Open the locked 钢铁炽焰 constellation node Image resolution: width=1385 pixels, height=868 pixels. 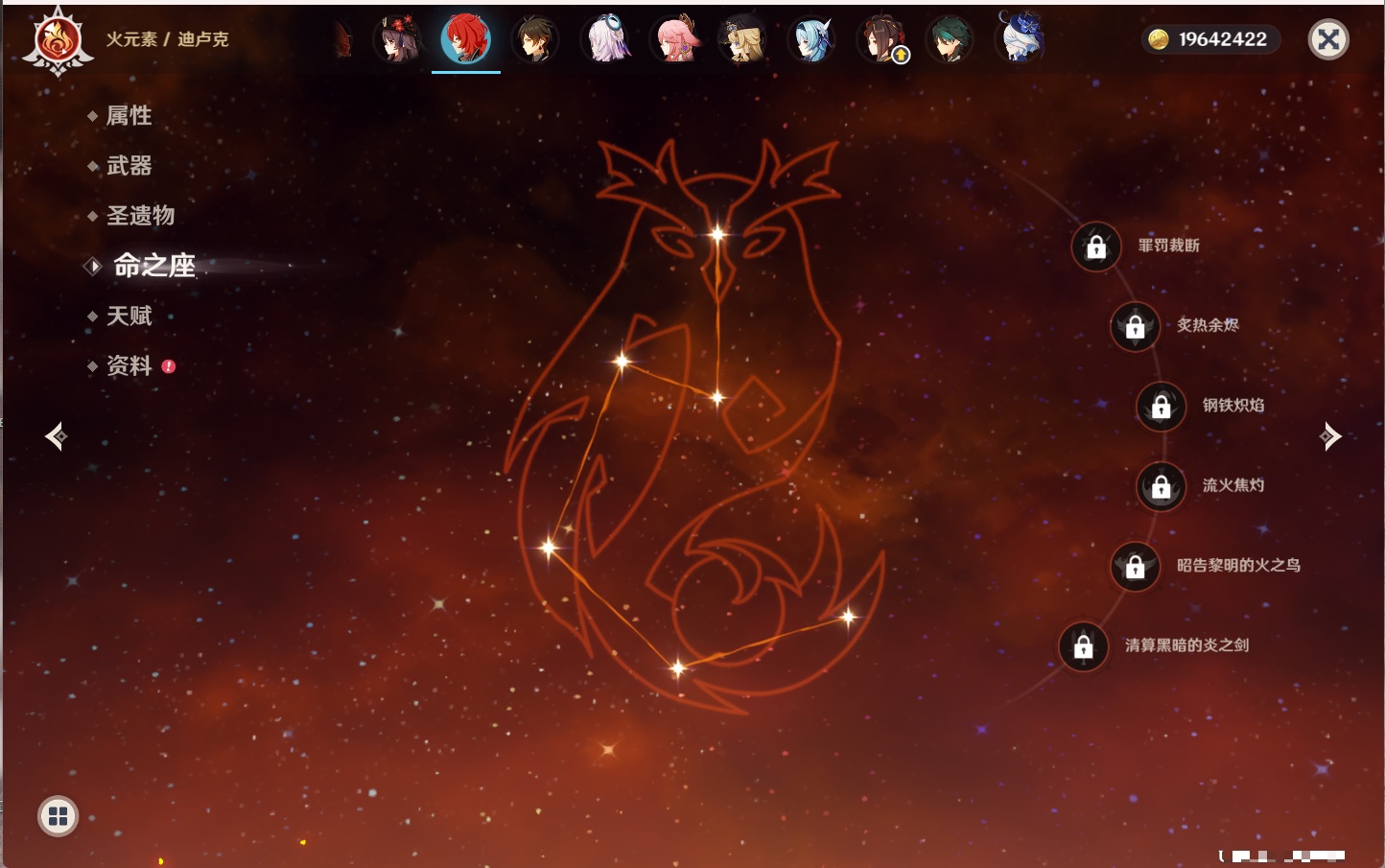[x=1162, y=406]
